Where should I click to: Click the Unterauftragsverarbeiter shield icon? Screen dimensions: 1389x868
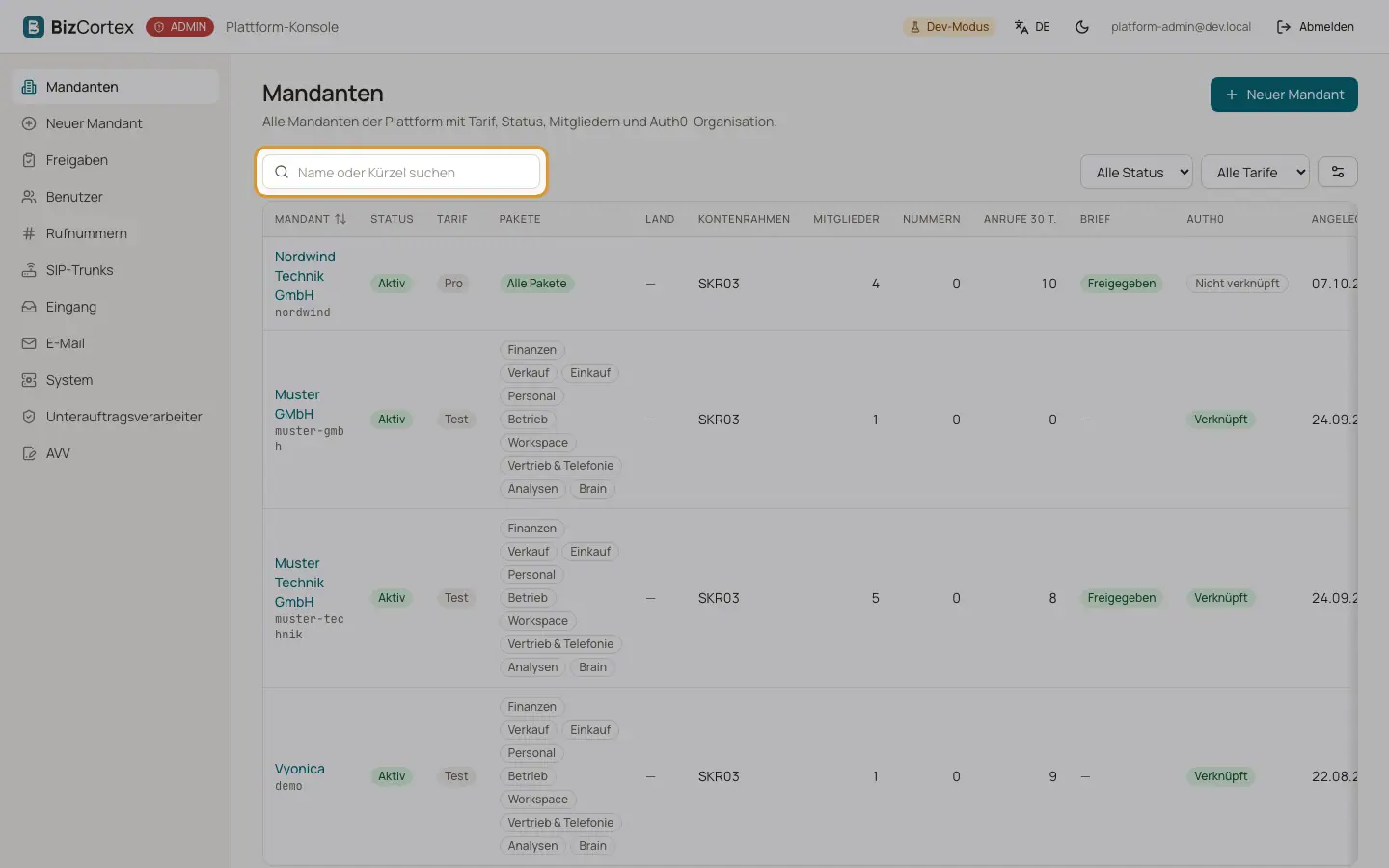point(29,417)
